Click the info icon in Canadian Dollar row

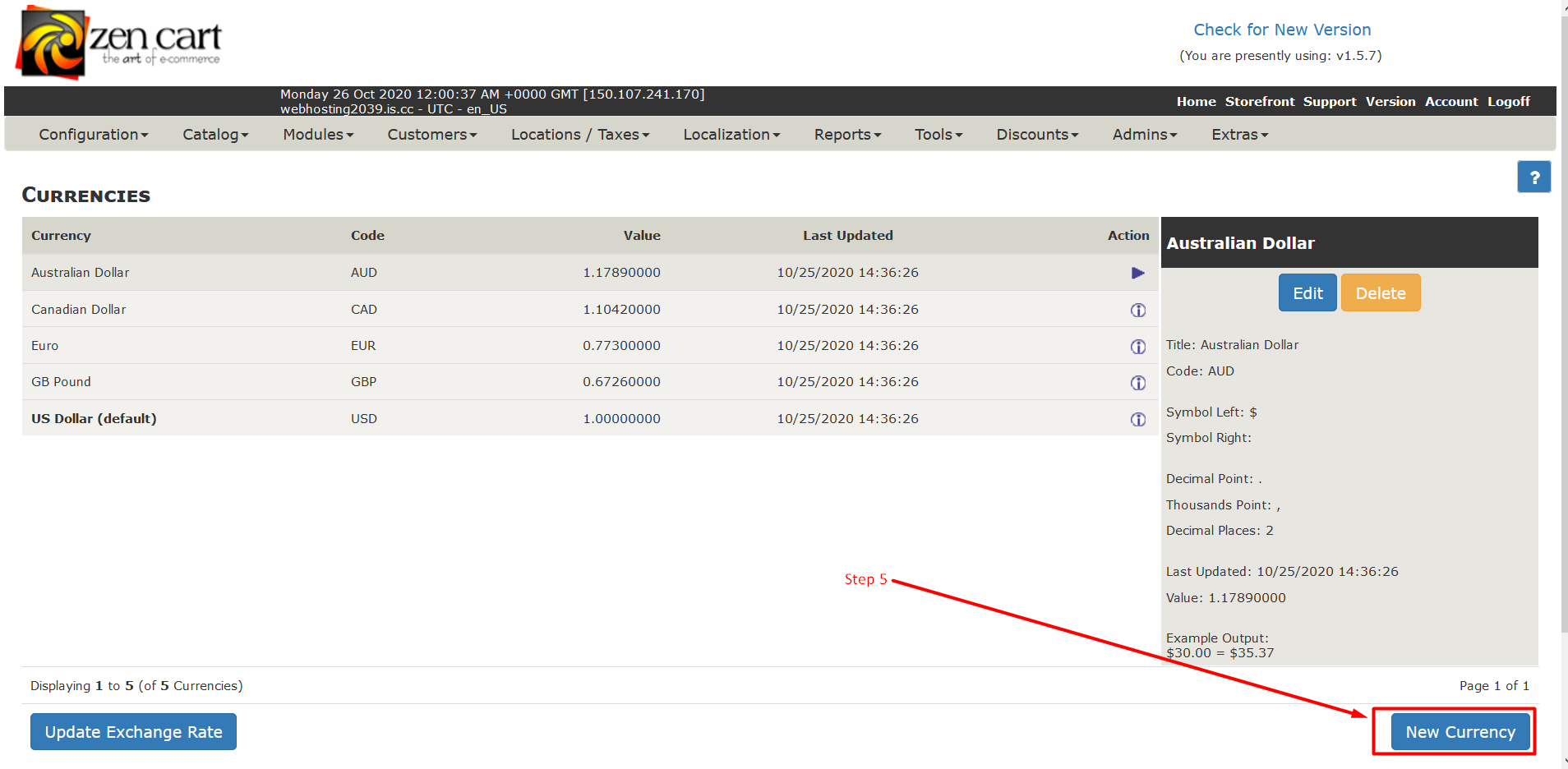[x=1137, y=310]
